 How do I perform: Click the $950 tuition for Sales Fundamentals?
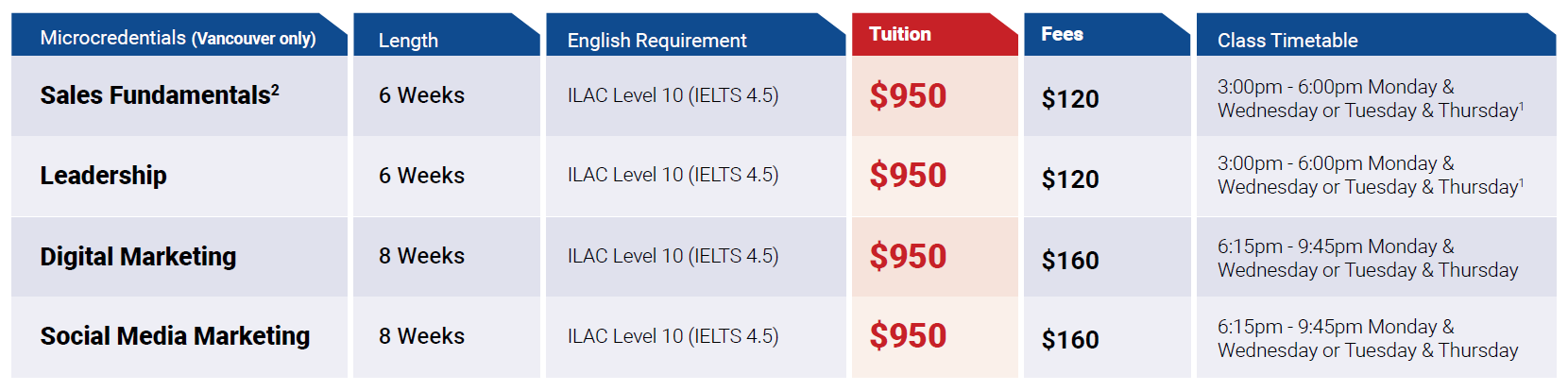908,96
